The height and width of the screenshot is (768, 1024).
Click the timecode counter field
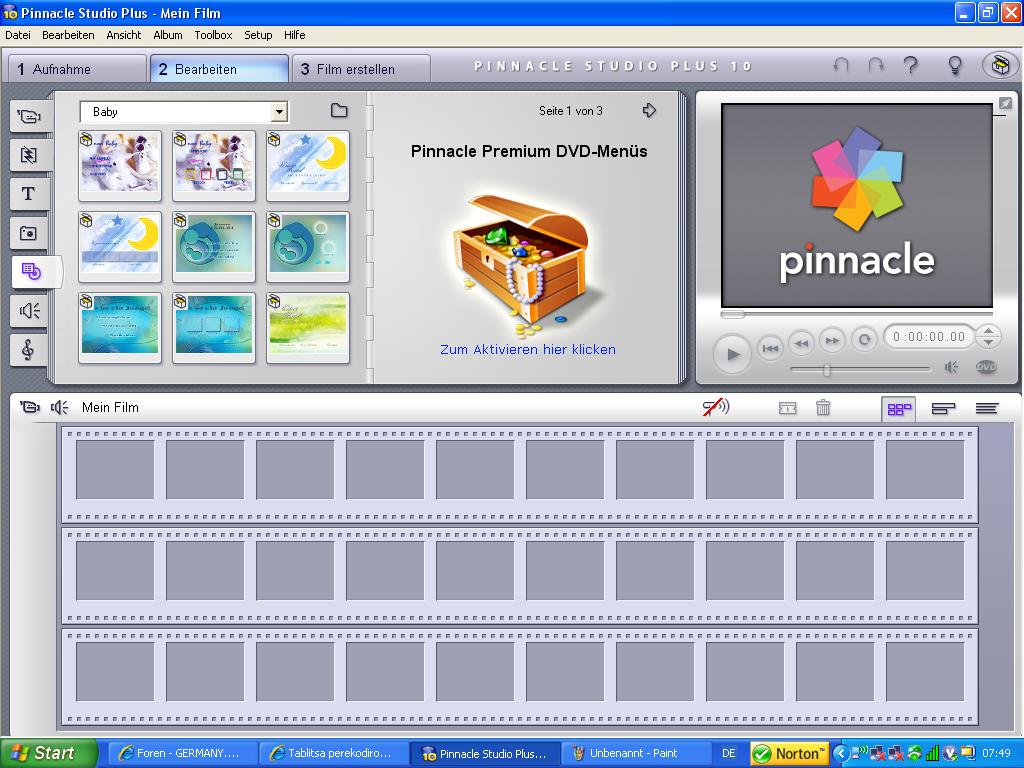click(x=929, y=337)
